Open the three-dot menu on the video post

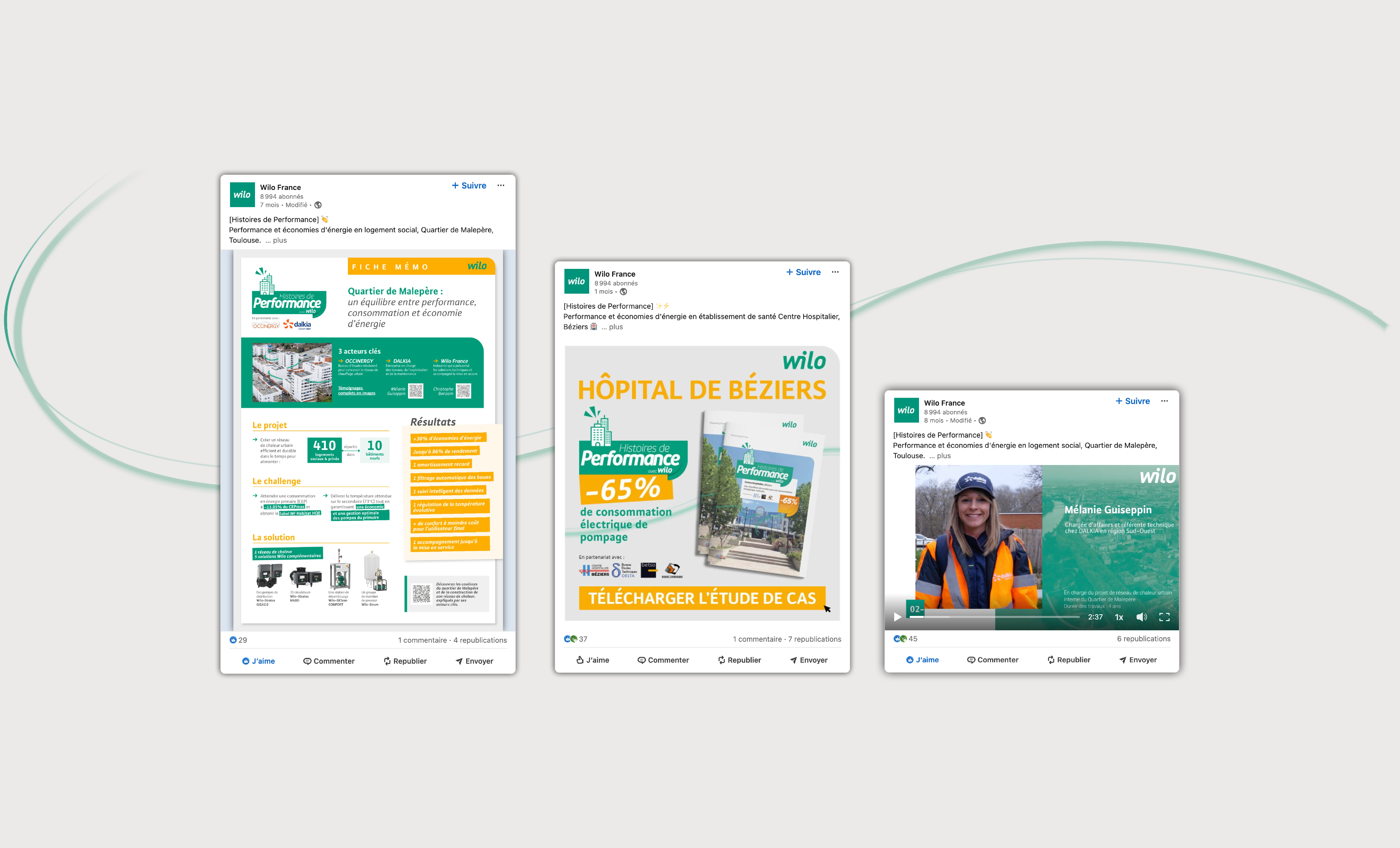tap(1164, 401)
